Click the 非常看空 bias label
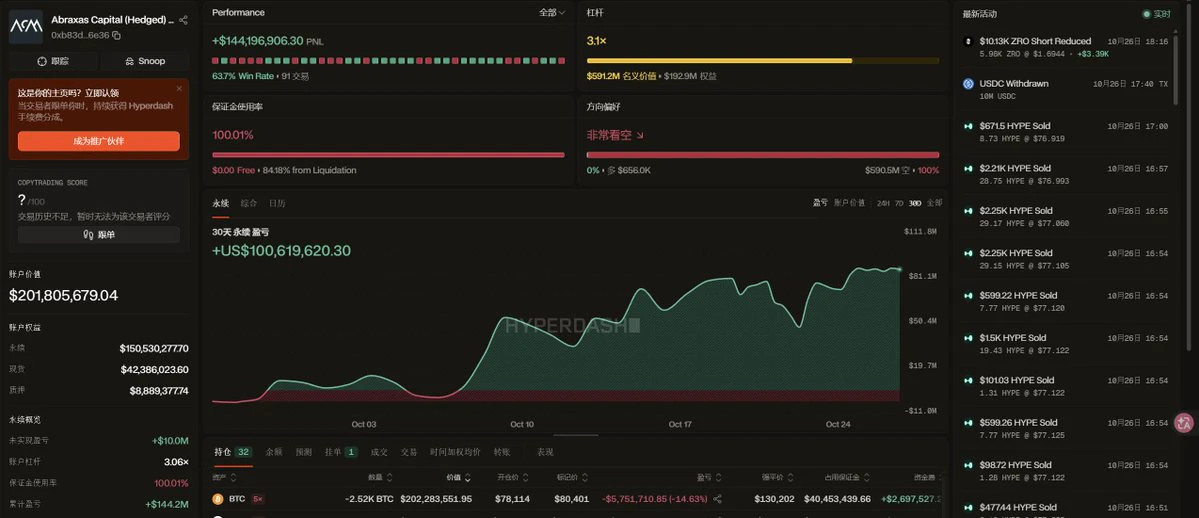The width and height of the screenshot is (1199, 518). click(615, 135)
